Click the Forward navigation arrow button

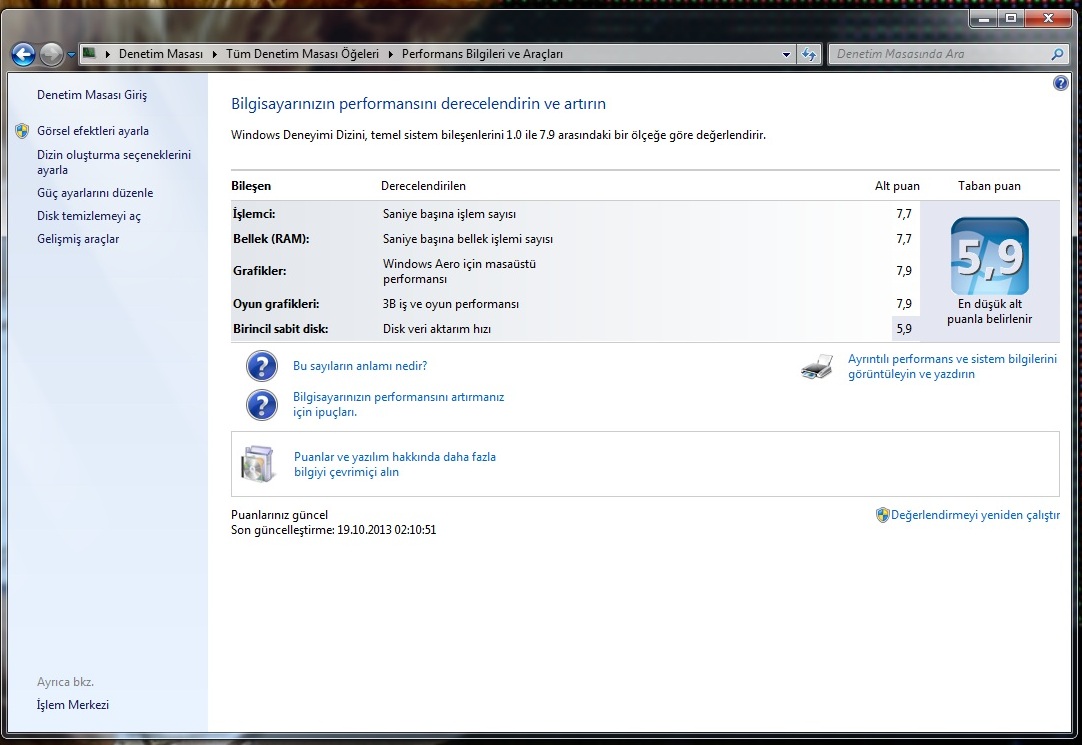[51, 54]
